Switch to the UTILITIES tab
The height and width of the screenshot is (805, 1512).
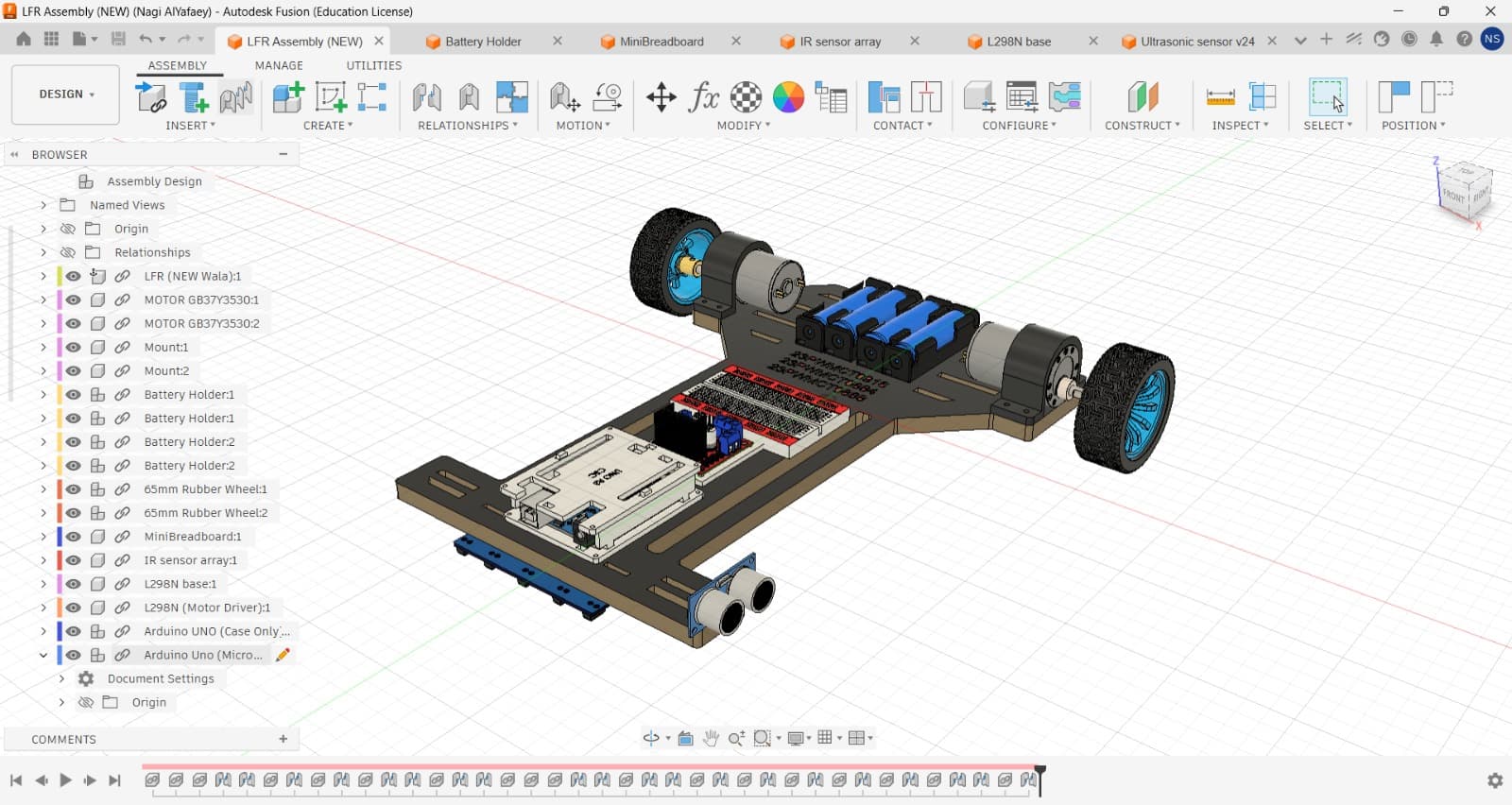pyautogui.click(x=374, y=66)
